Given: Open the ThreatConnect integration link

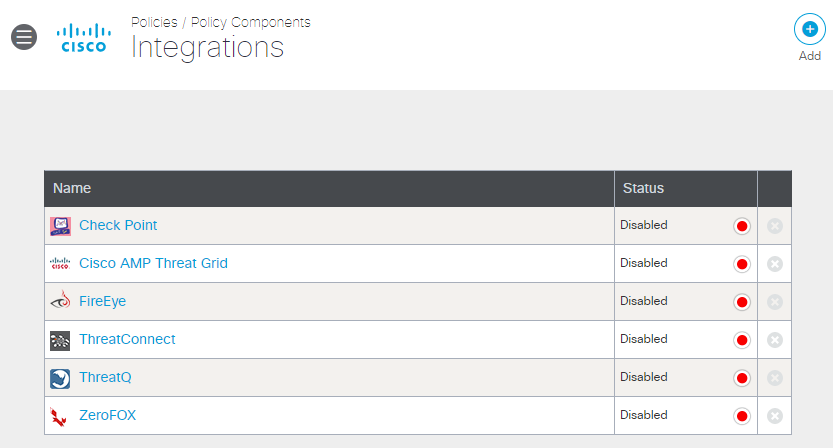Looking at the screenshot, I should [127, 339].
